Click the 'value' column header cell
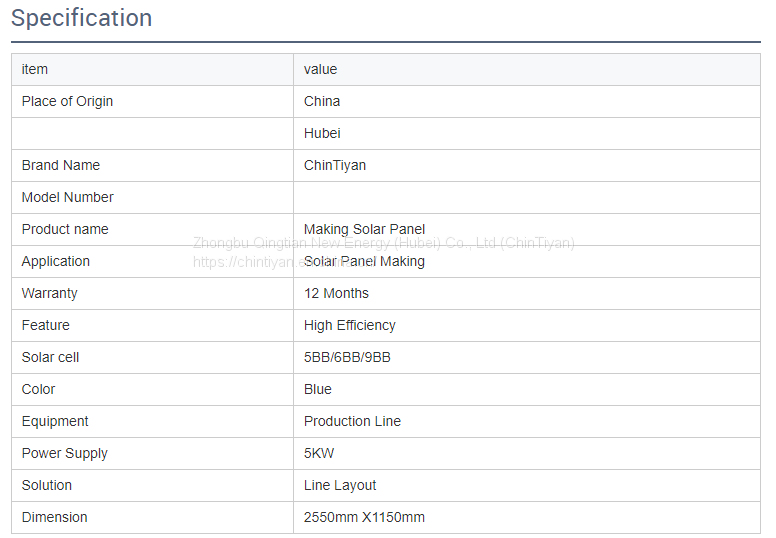Screen dimensions: 776x538 tap(321, 69)
